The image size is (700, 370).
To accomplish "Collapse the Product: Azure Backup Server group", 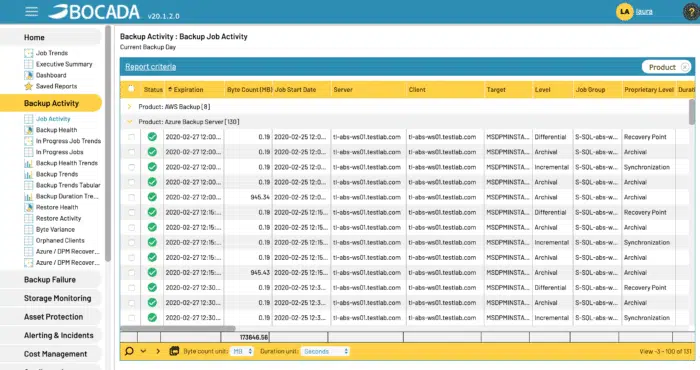I will (129, 121).
